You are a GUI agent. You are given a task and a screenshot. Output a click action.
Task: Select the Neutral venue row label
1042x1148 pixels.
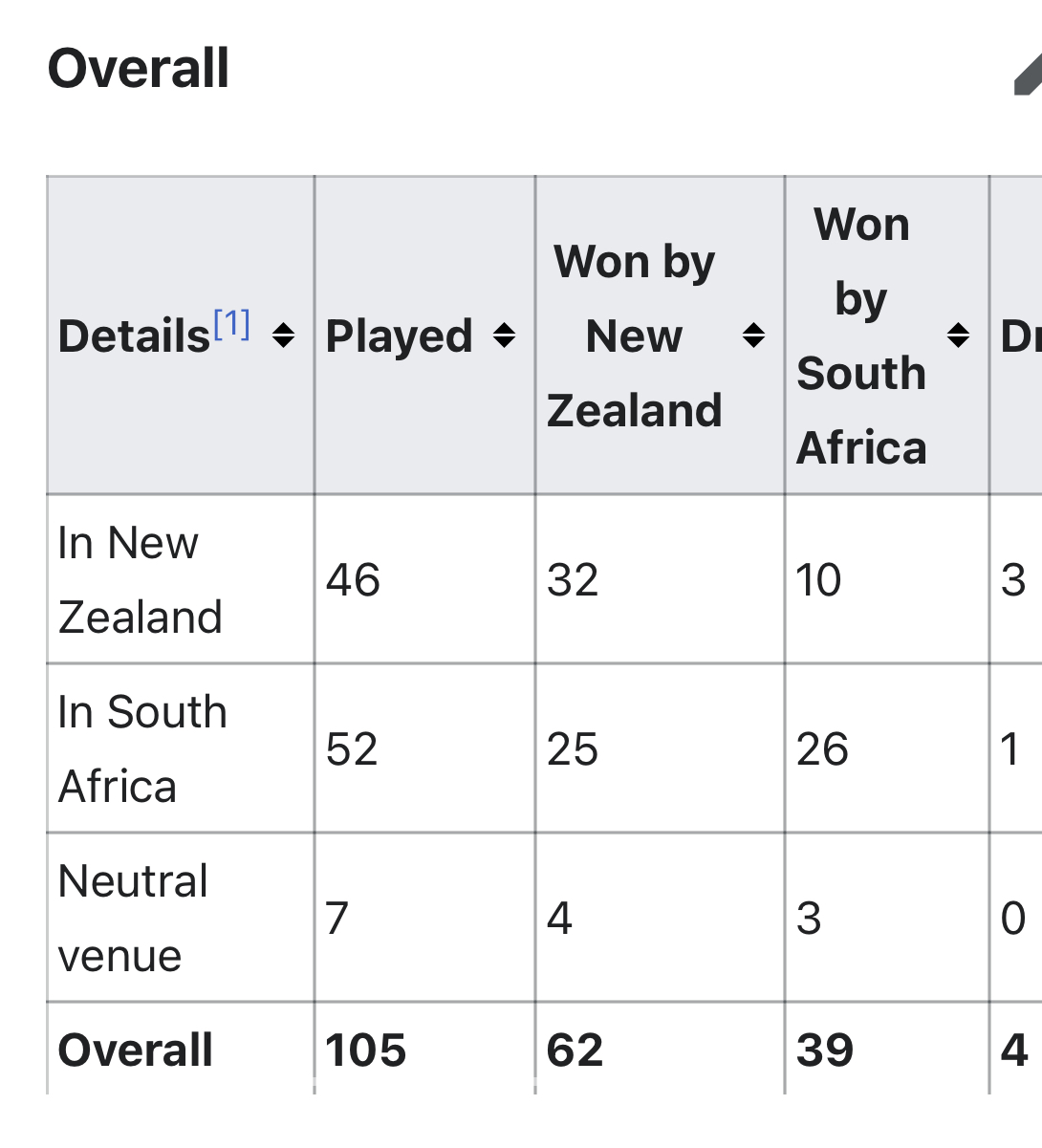pyautogui.click(x=133, y=918)
